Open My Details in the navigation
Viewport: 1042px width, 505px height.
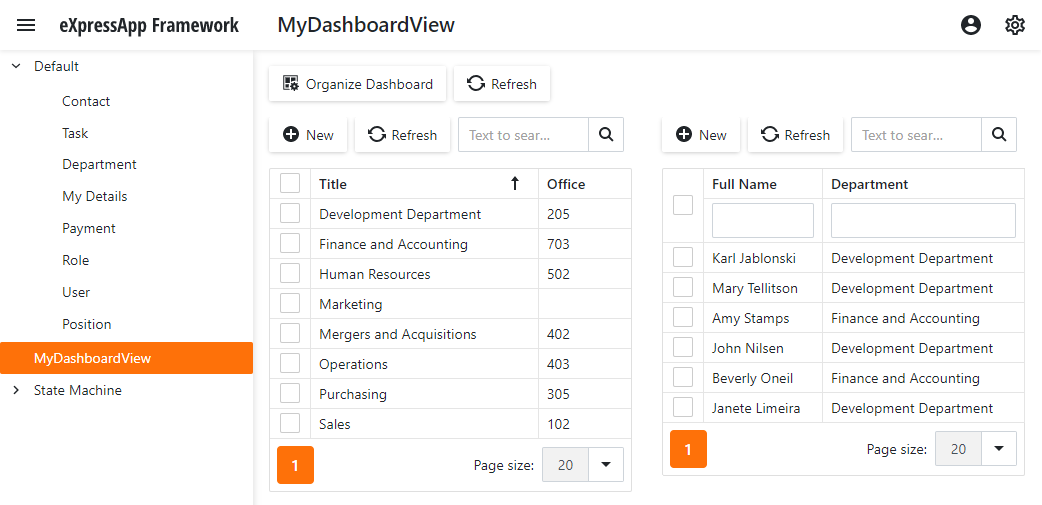pyautogui.click(x=94, y=196)
